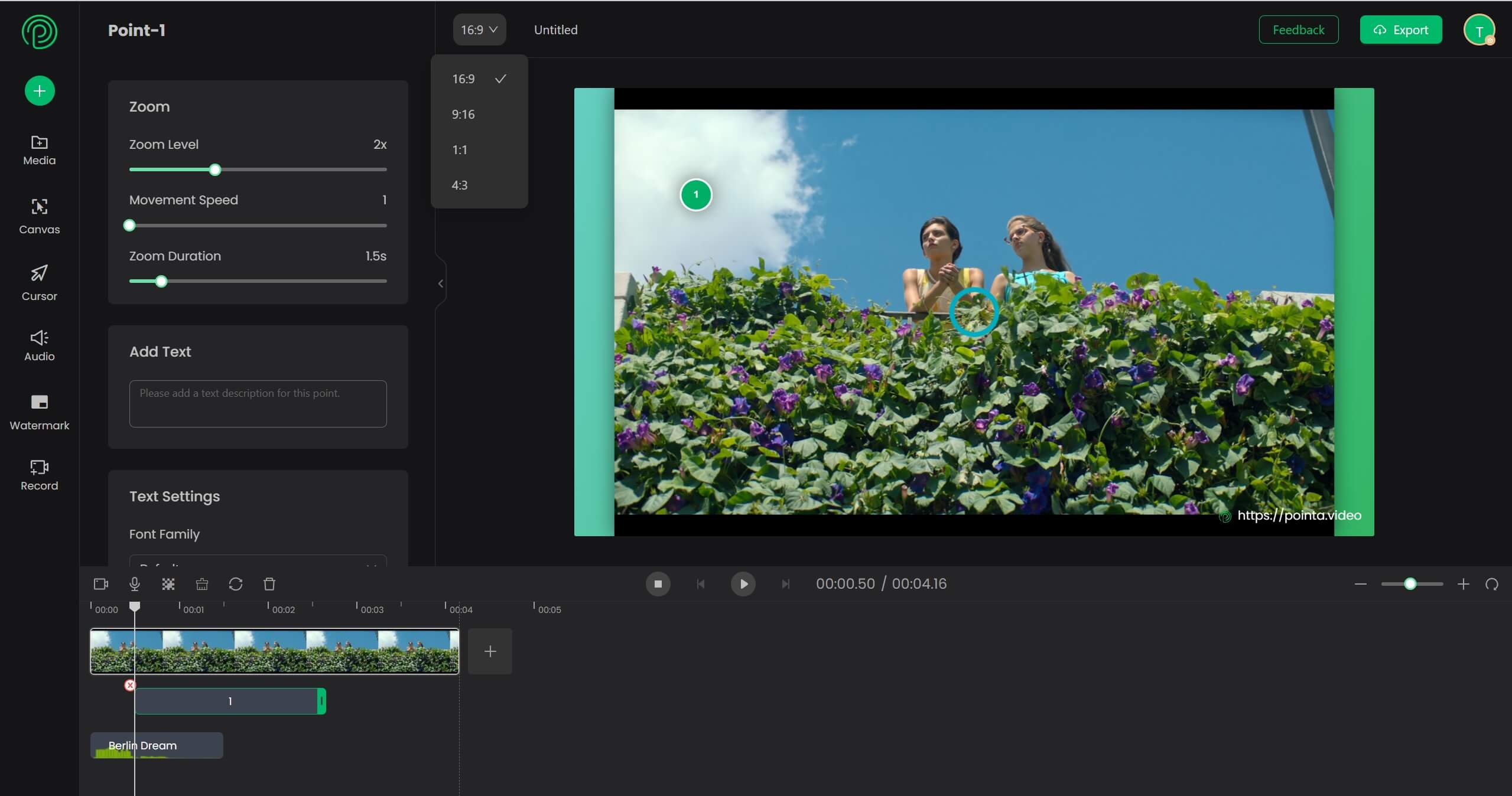The height and width of the screenshot is (796, 1512).
Task: Click the delete clip icon in toolbar
Action: [x=269, y=584]
